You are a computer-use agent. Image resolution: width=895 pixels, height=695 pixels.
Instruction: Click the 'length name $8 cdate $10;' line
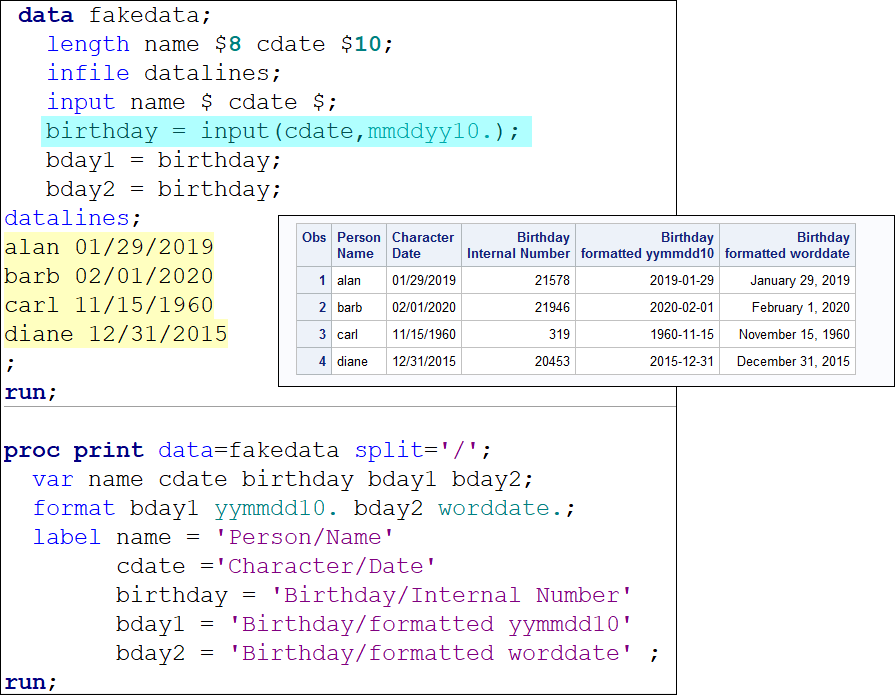220,44
